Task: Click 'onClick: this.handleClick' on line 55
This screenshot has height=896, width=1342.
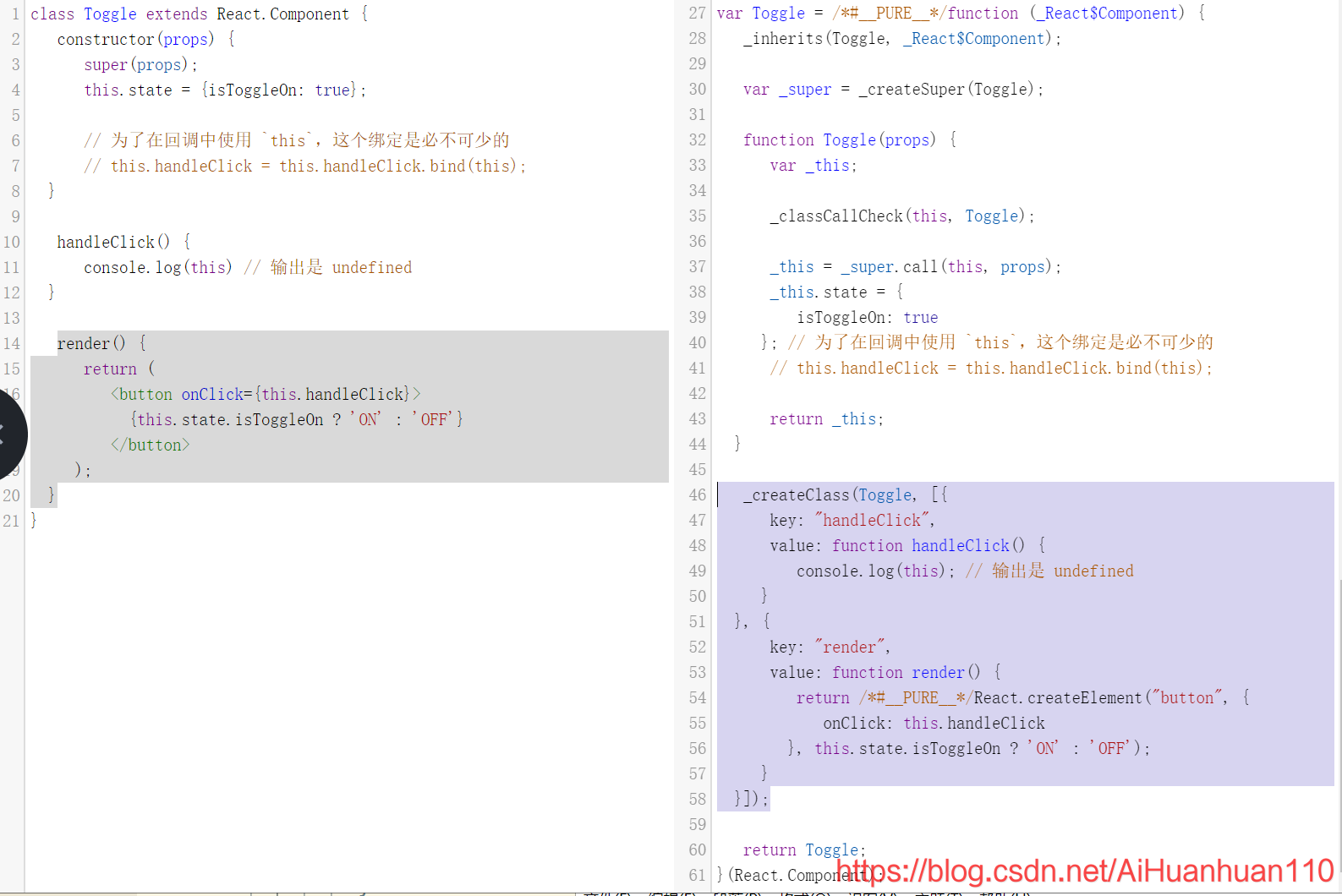Action: 934,723
